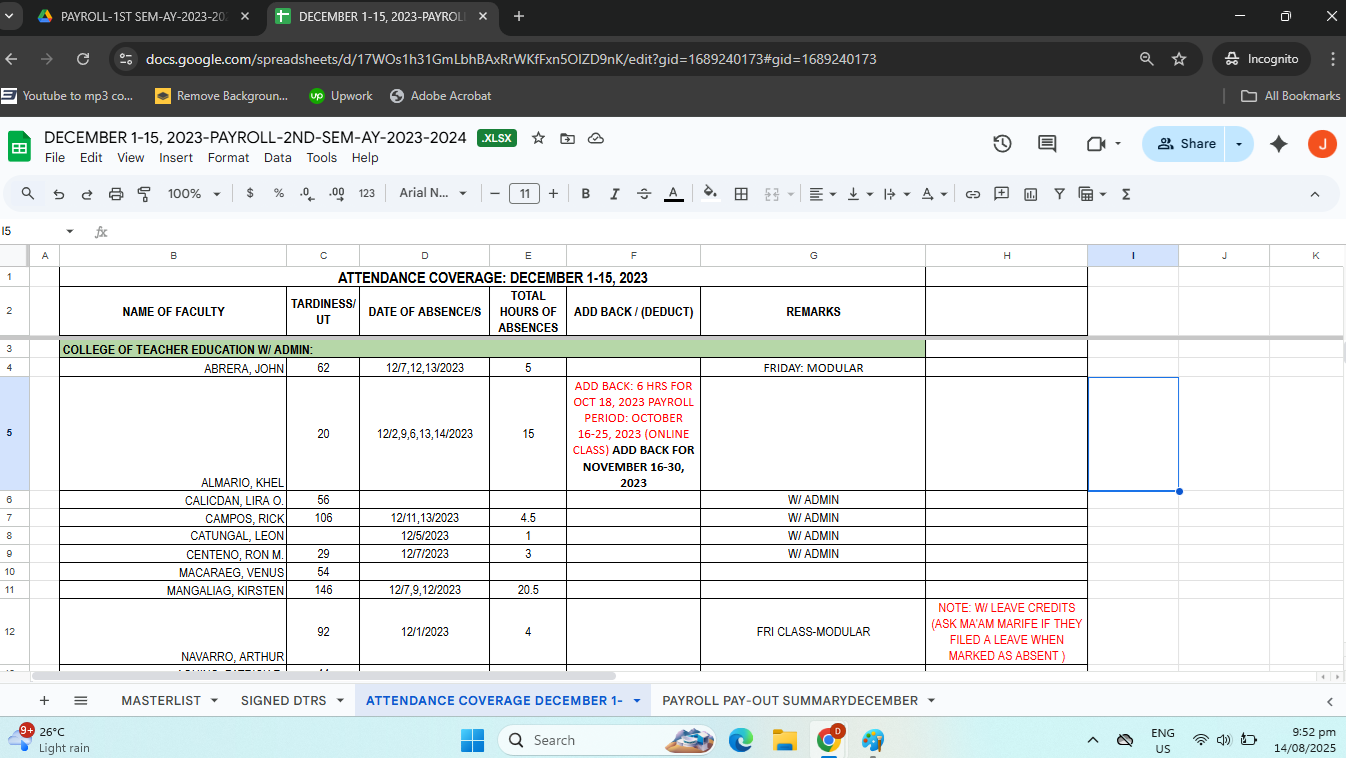
Task: Open the File menu
Action: point(55,158)
